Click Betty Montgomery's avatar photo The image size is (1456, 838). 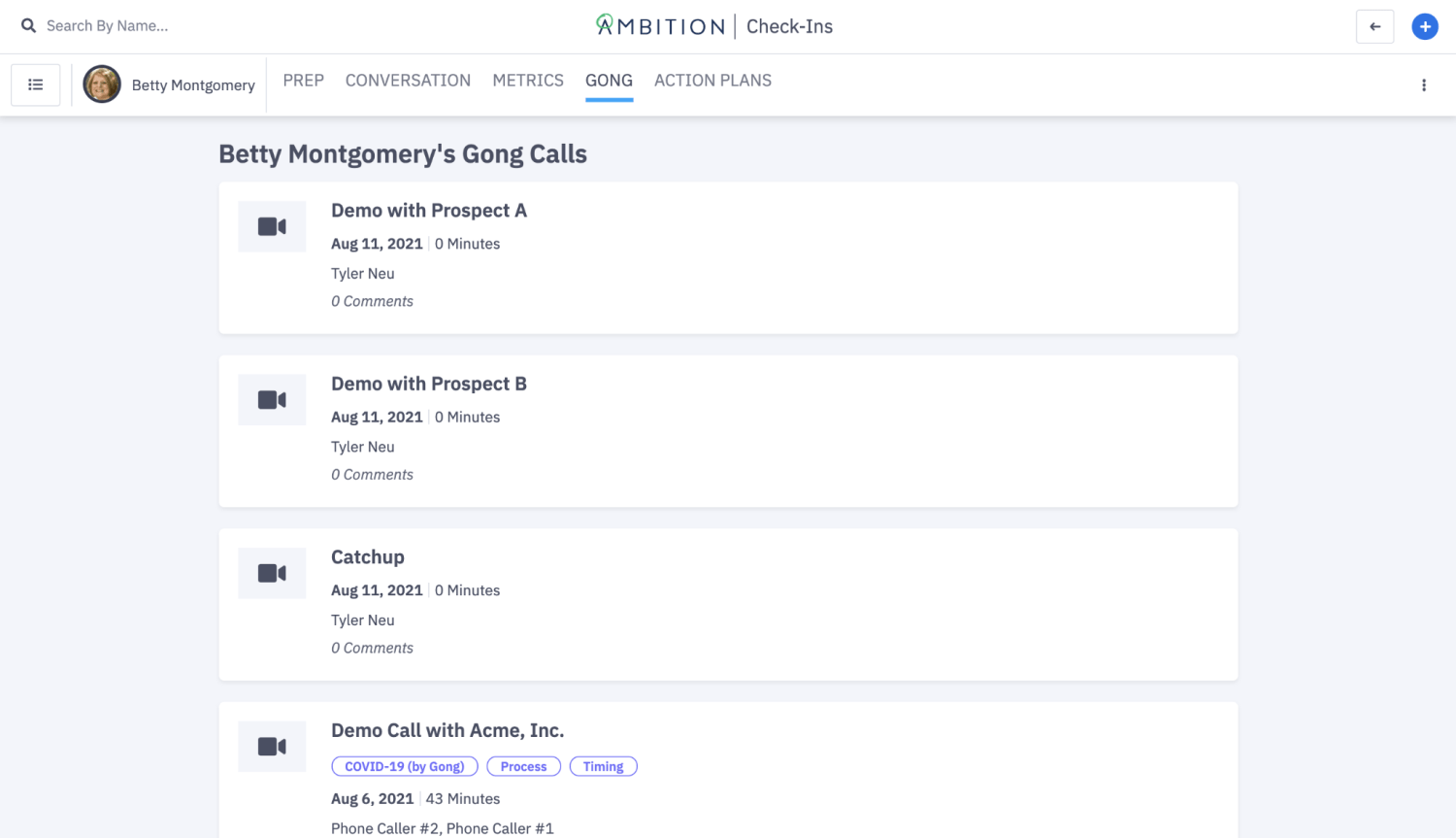tap(102, 85)
